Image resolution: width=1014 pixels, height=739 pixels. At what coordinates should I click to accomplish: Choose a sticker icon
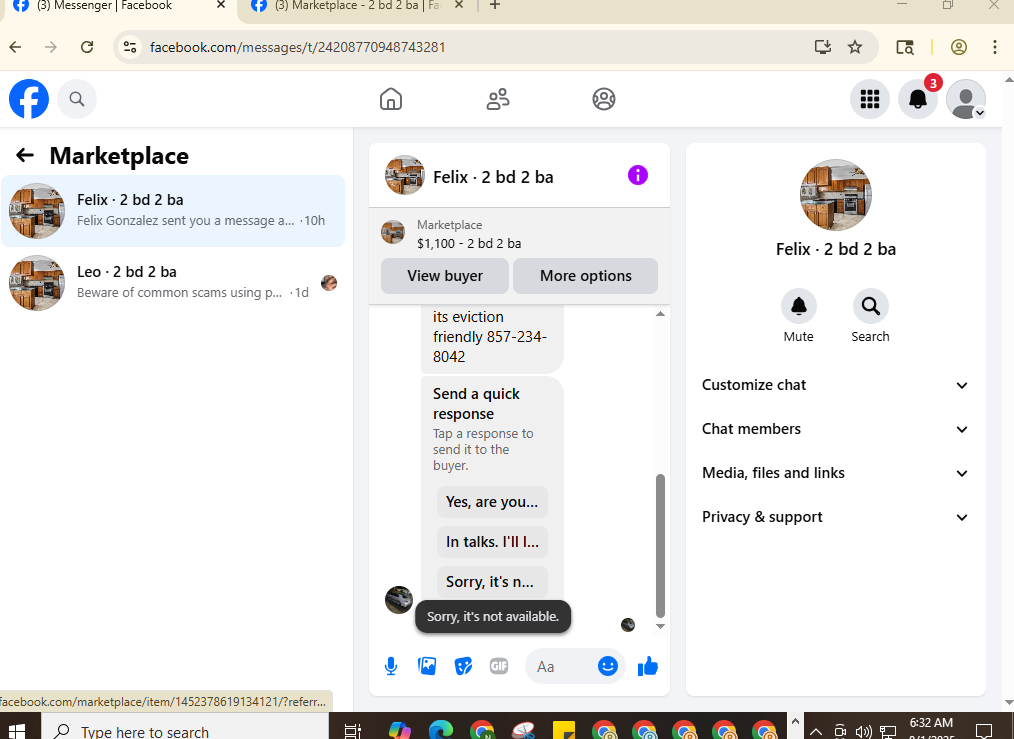tap(463, 666)
